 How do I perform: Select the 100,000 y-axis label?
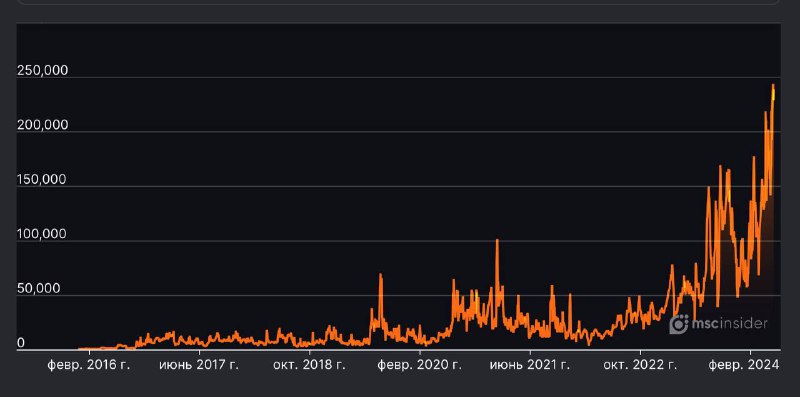(42, 234)
